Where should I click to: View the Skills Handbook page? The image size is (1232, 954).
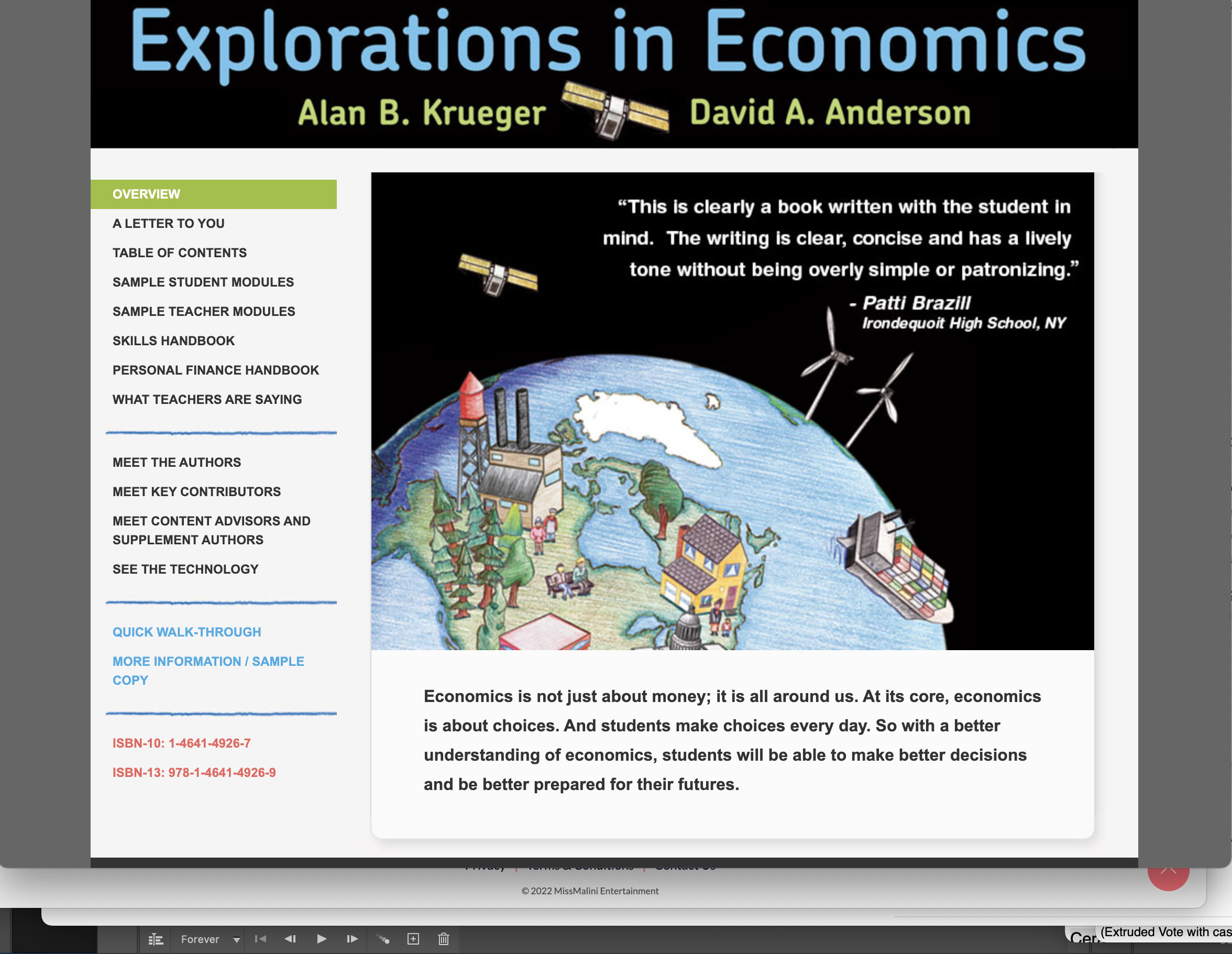pos(173,341)
